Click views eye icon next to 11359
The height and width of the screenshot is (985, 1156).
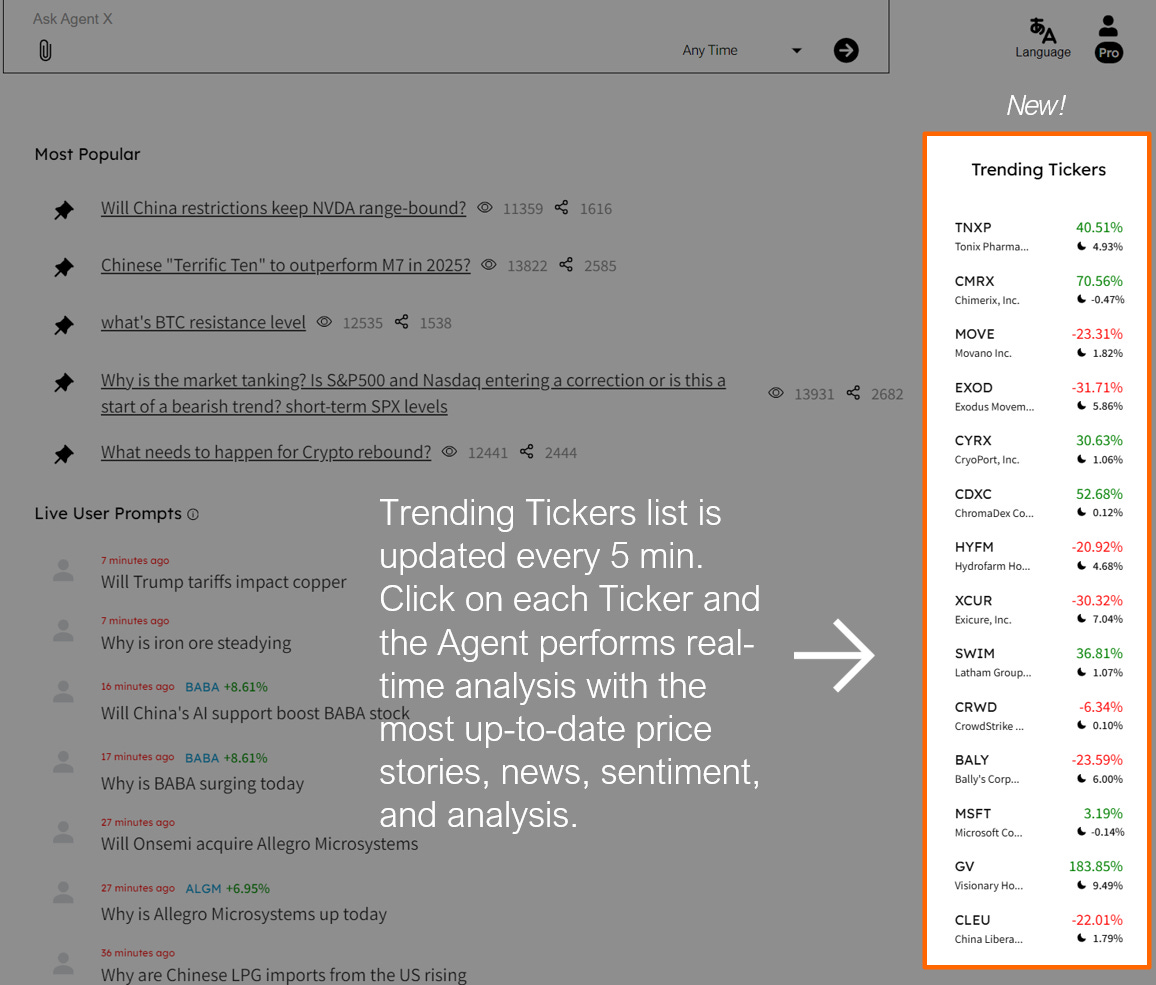click(x=484, y=208)
